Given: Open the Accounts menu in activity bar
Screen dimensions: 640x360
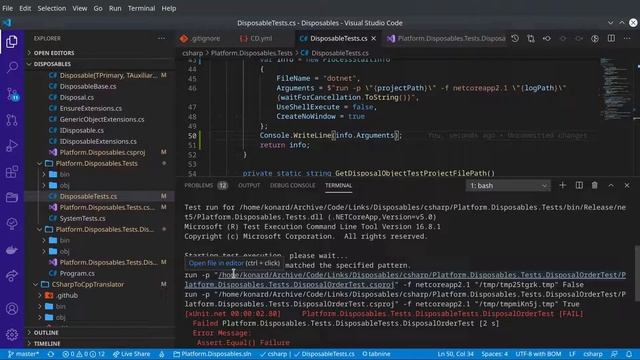Looking at the screenshot, I should coord(12,309).
